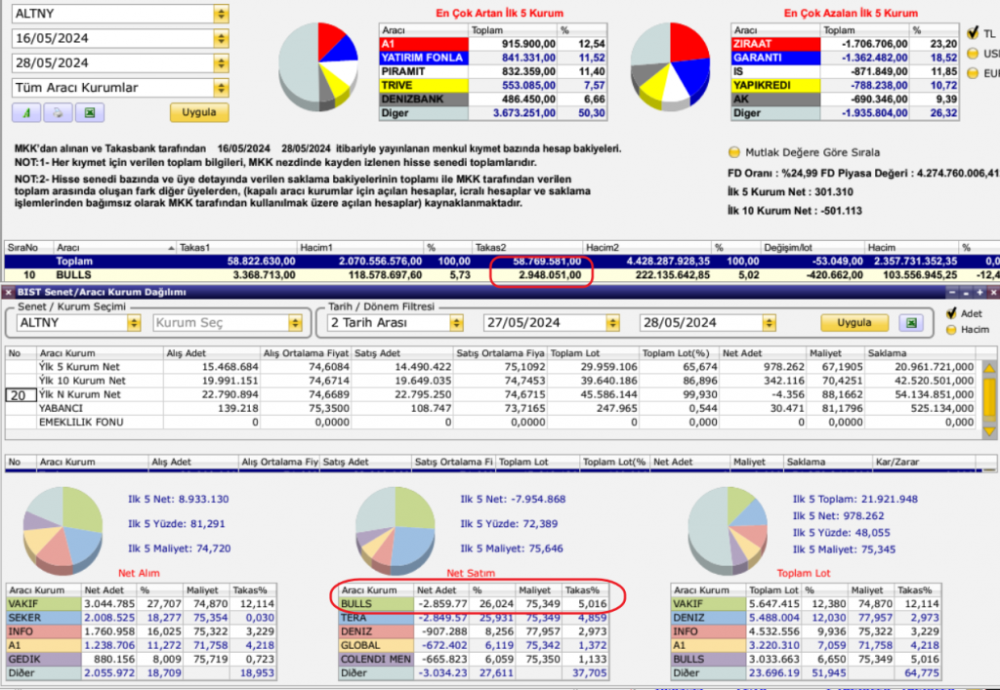Screen dimensions: 1000x690
Task: Open the 16/05/2024 start date dropdown
Action: tap(221, 38)
